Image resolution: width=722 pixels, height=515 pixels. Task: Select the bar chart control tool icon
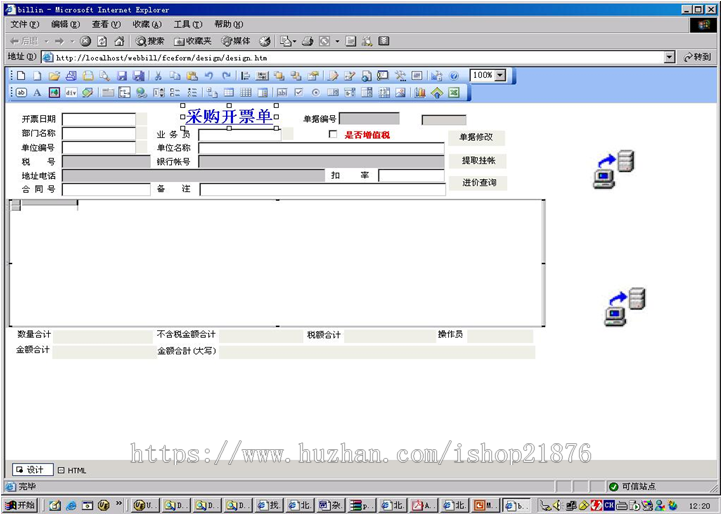[x=419, y=93]
